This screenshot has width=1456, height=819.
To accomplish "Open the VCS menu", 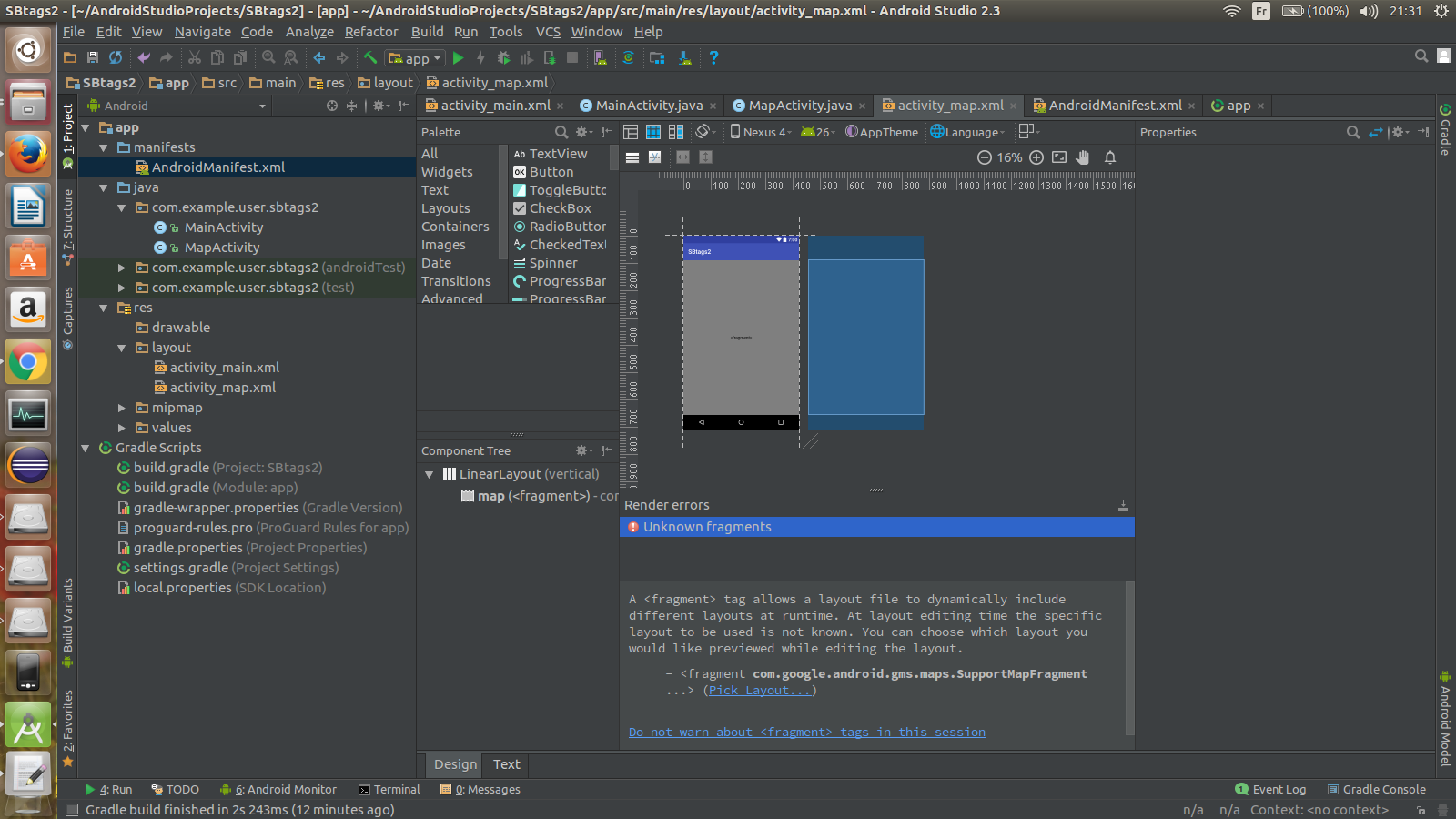I will (x=548, y=32).
